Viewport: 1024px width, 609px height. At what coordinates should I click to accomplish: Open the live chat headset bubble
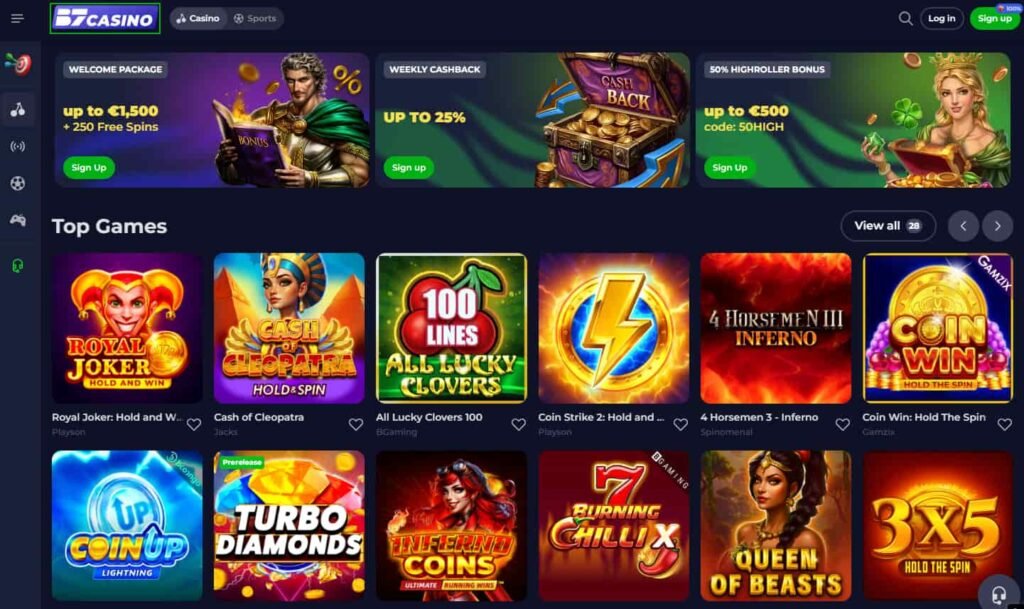(999, 594)
